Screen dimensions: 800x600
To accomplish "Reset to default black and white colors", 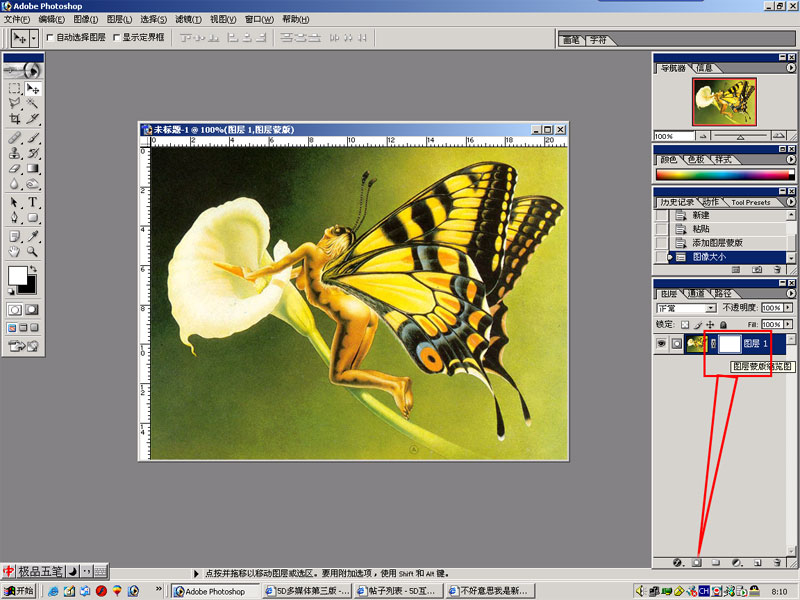I will tap(11, 292).
